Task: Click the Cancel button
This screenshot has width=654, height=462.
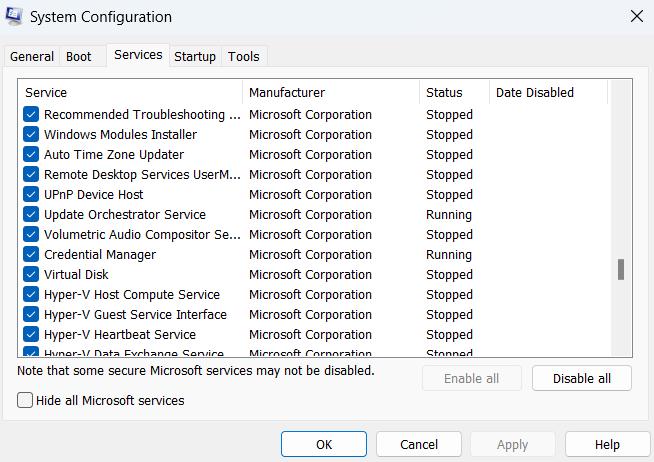Action: [419, 444]
